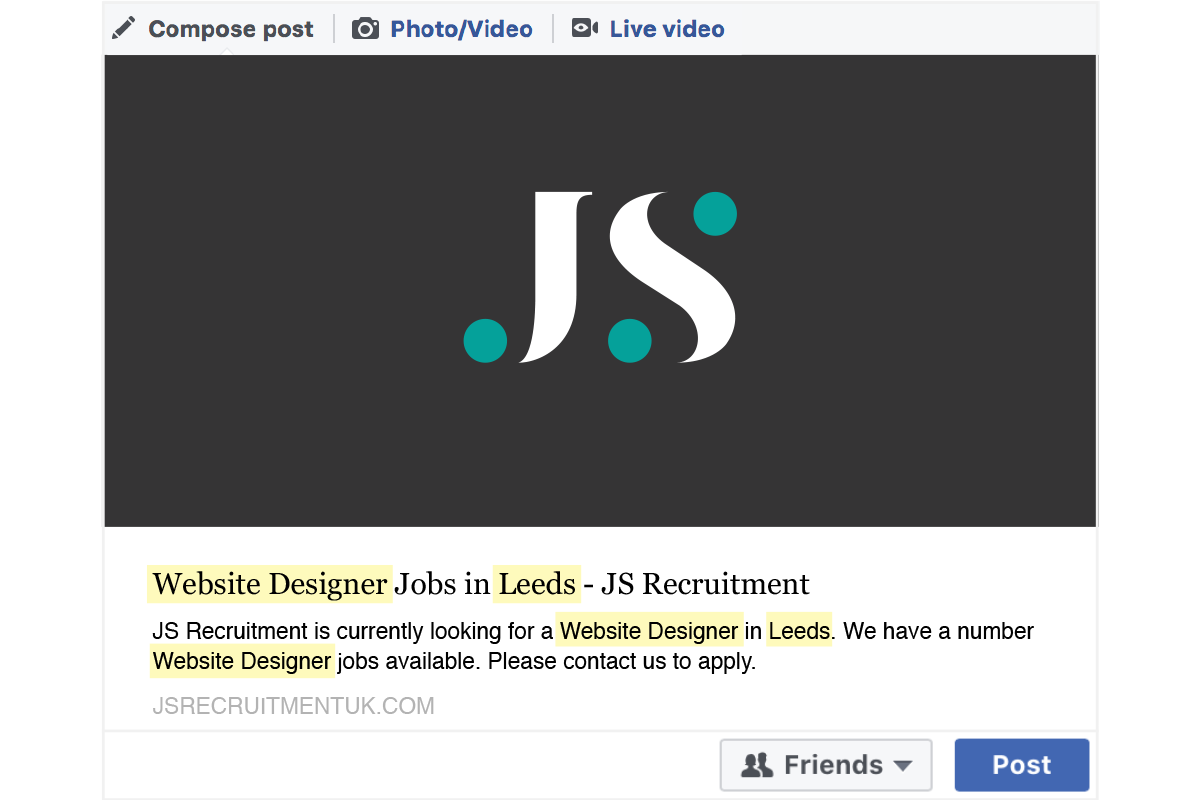
Task: Open the JS logo link preview image
Action: point(600,291)
